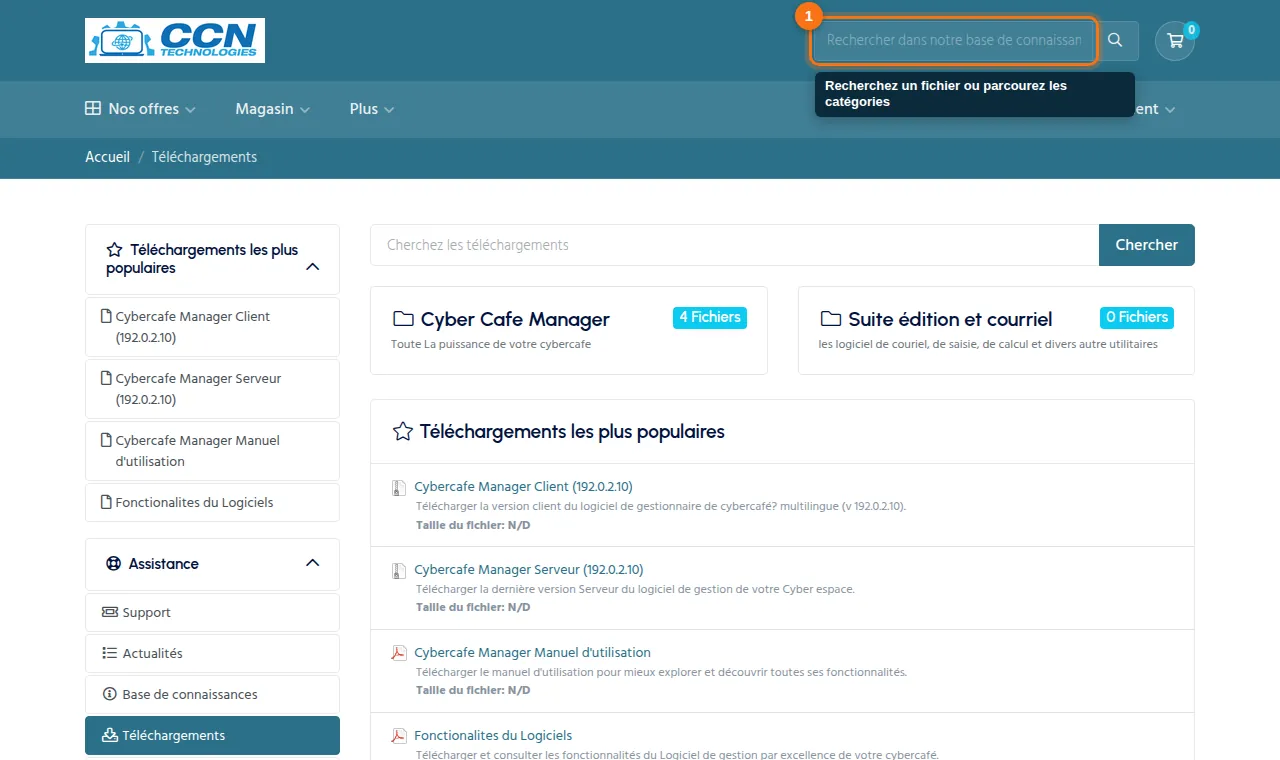Click the ticket icon beside Support

110,612
